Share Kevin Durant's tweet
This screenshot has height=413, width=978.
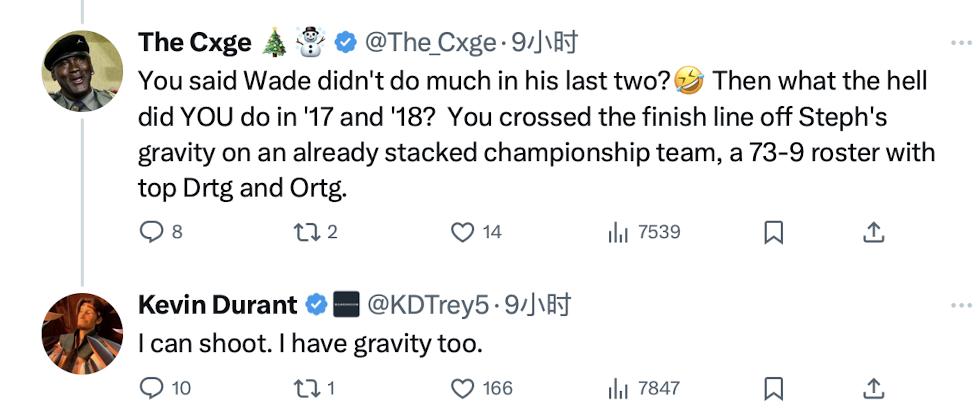(873, 388)
